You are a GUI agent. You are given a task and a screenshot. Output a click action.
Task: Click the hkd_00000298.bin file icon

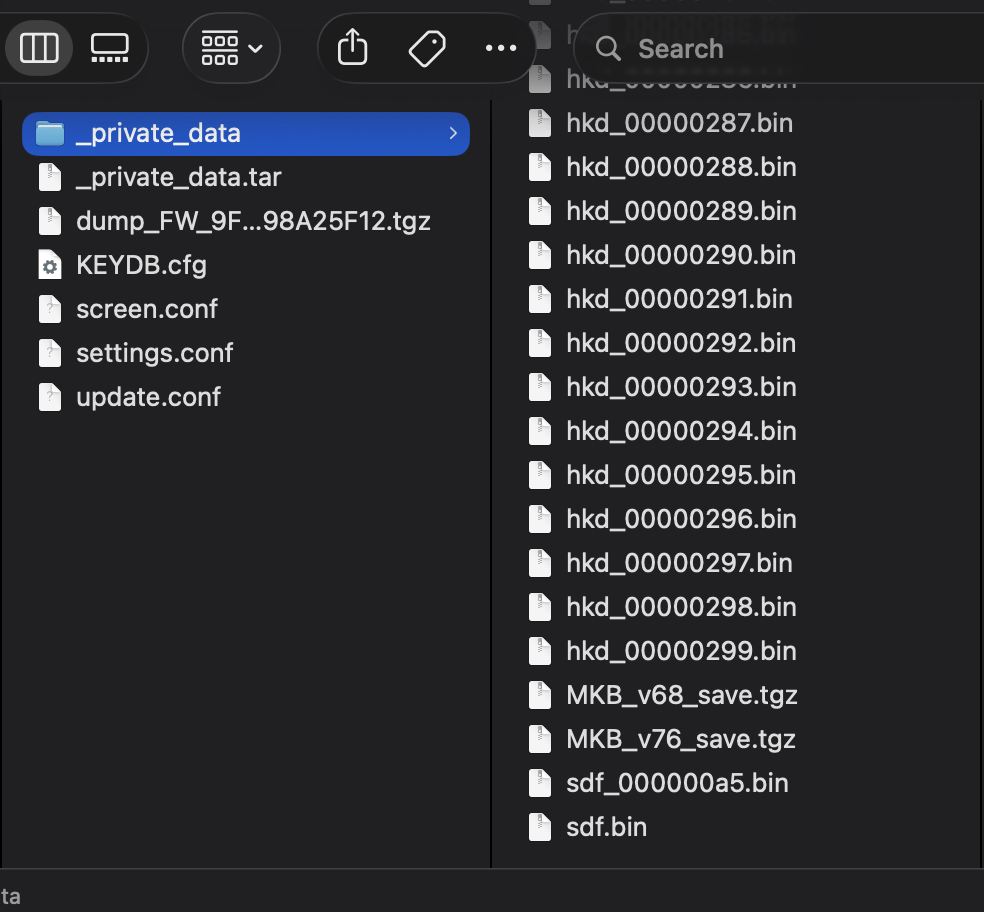pyautogui.click(x=540, y=607)
